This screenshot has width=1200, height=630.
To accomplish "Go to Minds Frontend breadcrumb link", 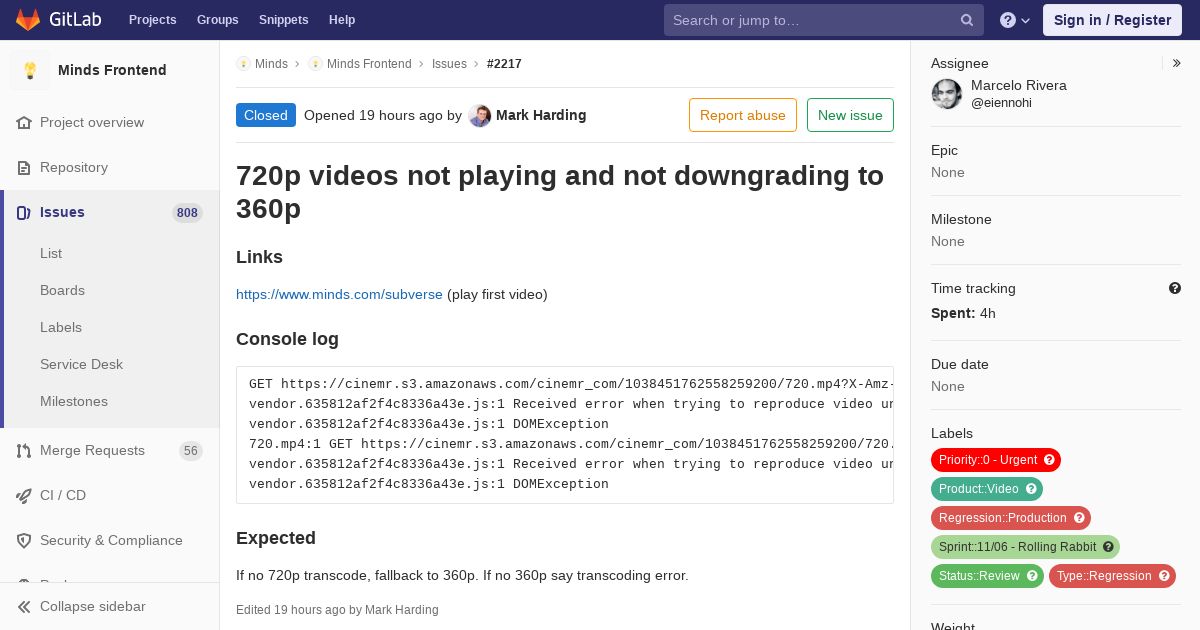I will coord(369,63).
